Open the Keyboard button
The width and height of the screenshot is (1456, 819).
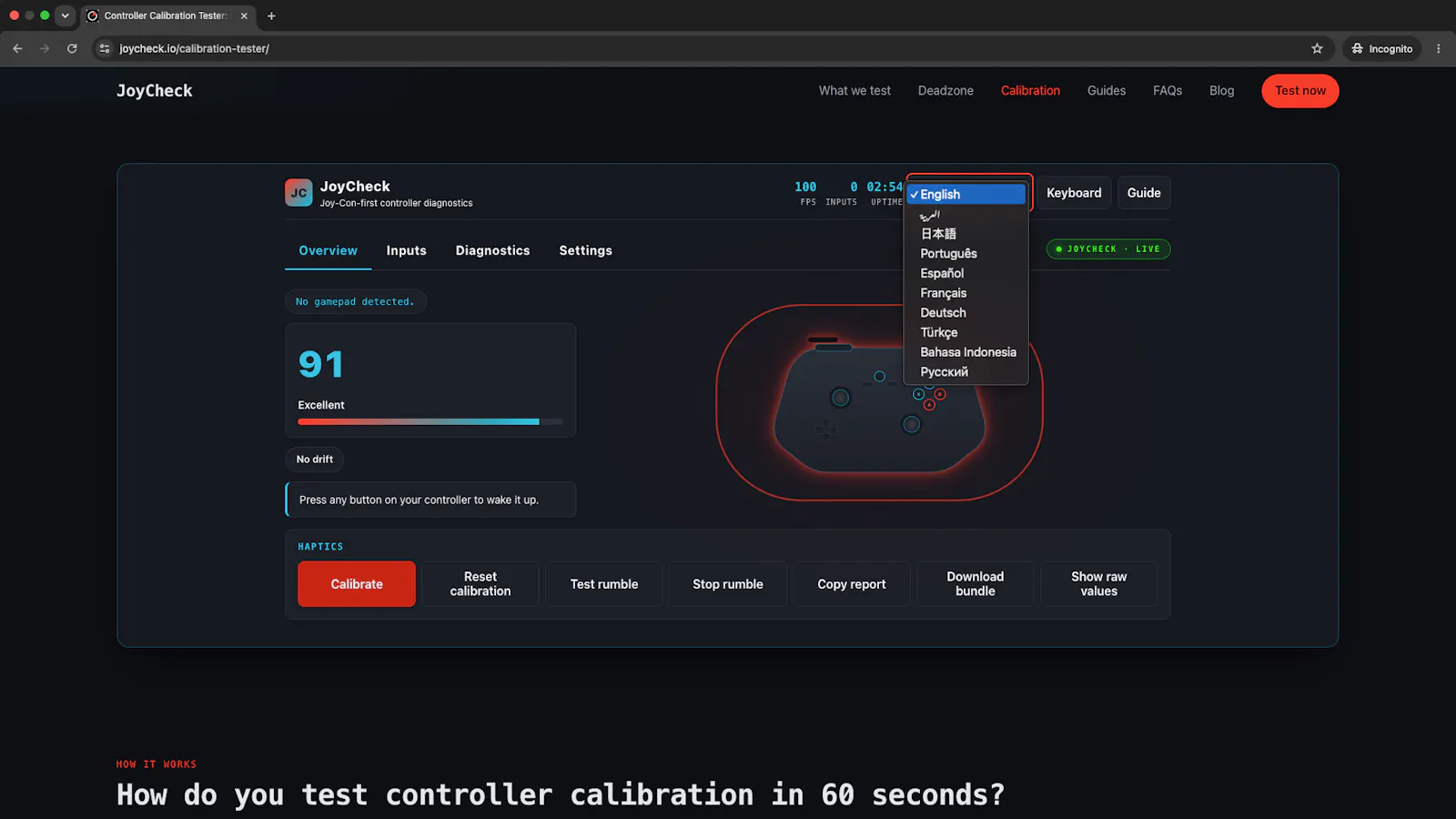[1074, 193]
